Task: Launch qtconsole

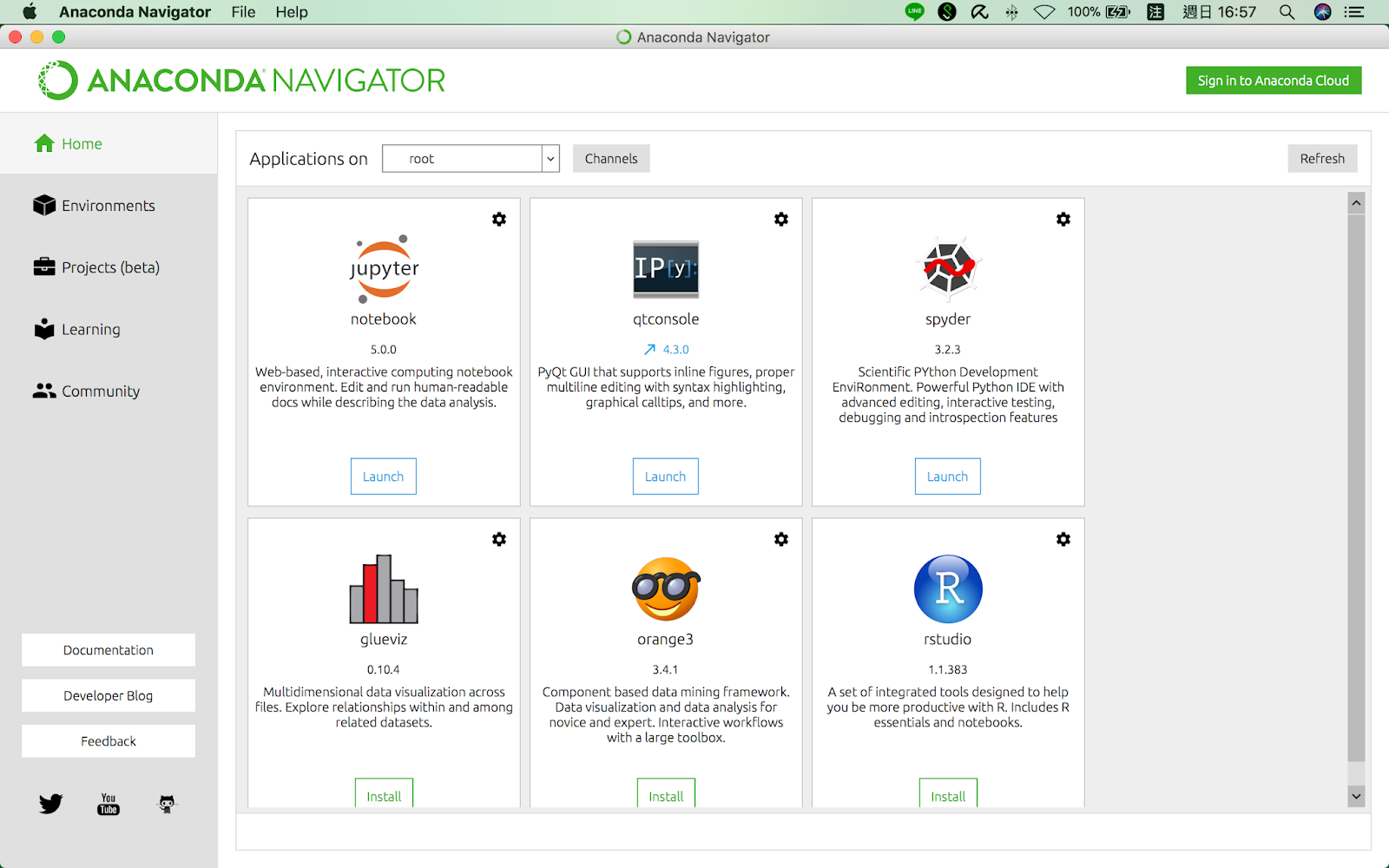Action: click(x=666, y=477)
